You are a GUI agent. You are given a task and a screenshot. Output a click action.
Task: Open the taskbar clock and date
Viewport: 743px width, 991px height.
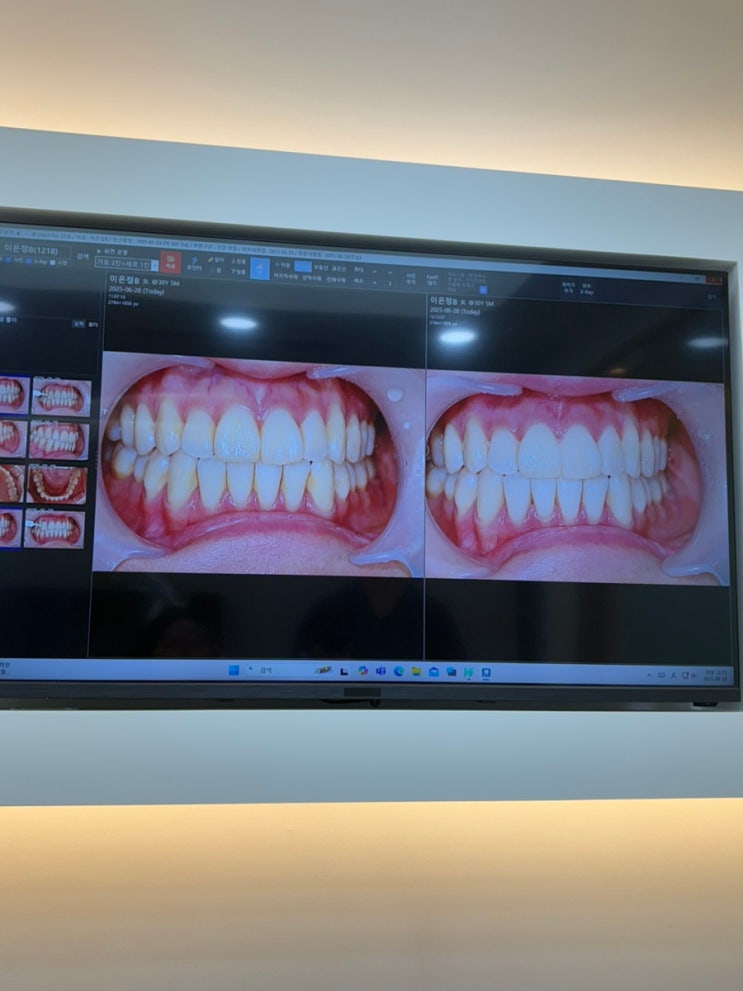click(x=718, y=676)
